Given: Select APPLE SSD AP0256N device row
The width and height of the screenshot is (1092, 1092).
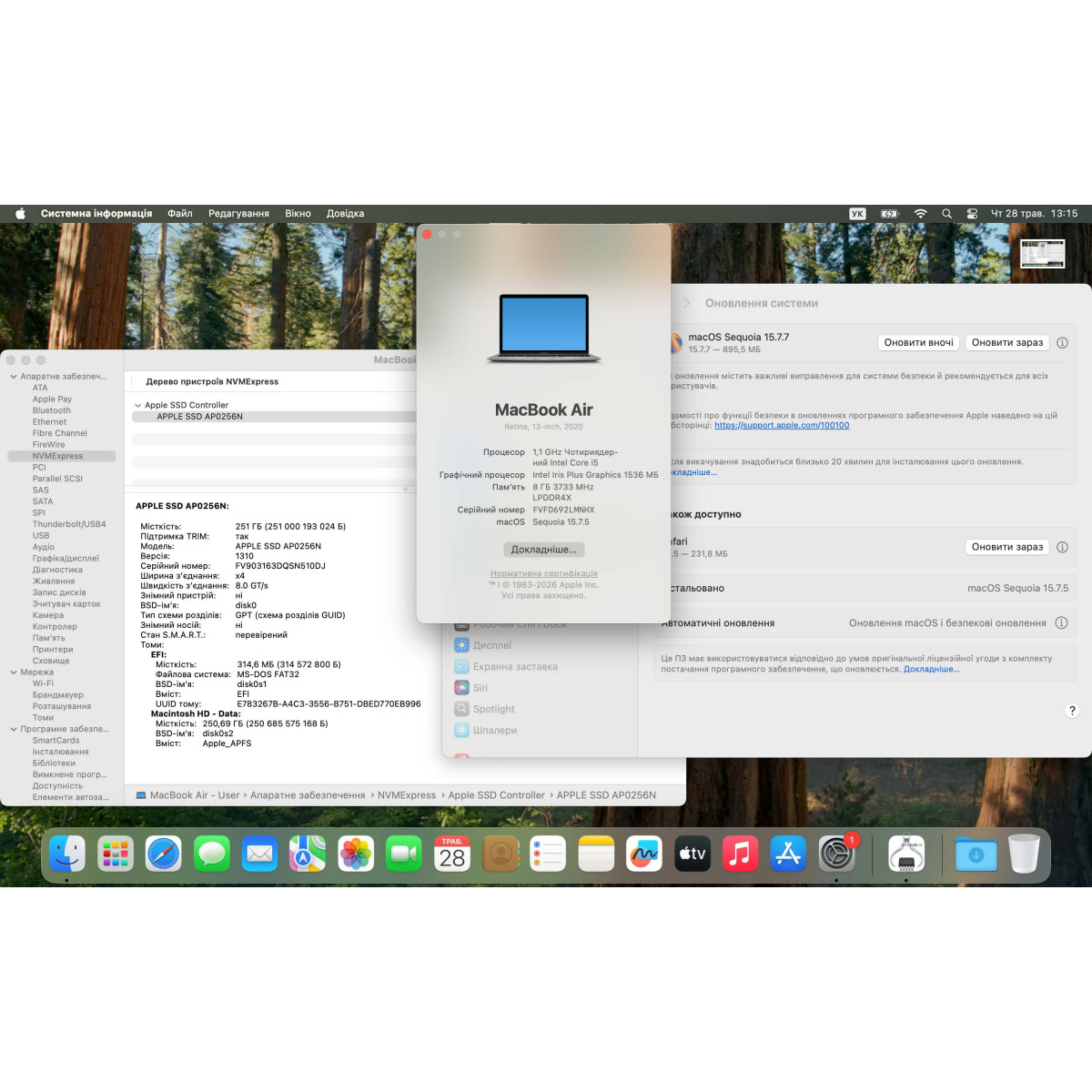Looking at the screenshot, I should click(x=274, y=417).
